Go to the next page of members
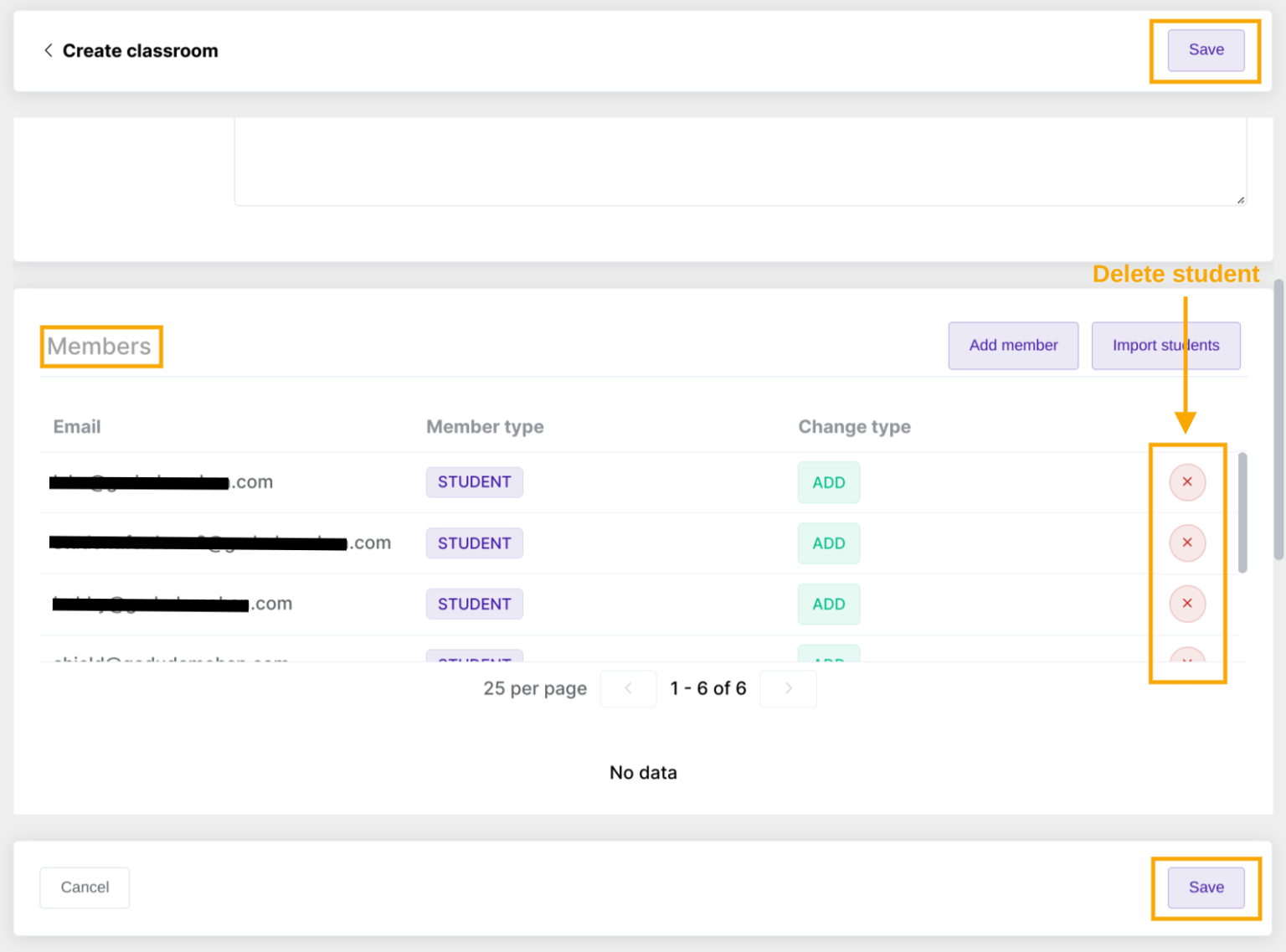 787,688
